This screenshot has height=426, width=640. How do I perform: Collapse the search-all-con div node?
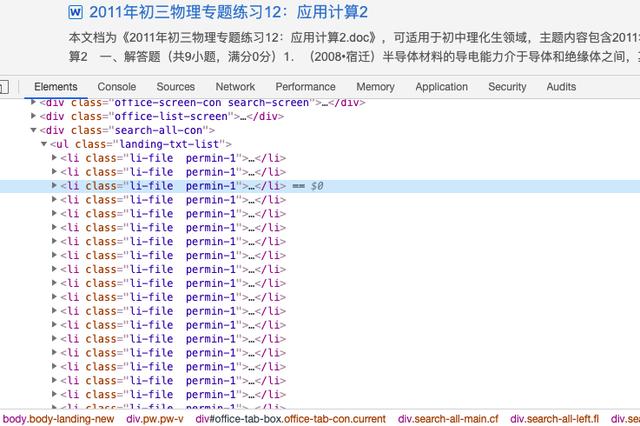(x=33, y=130)
